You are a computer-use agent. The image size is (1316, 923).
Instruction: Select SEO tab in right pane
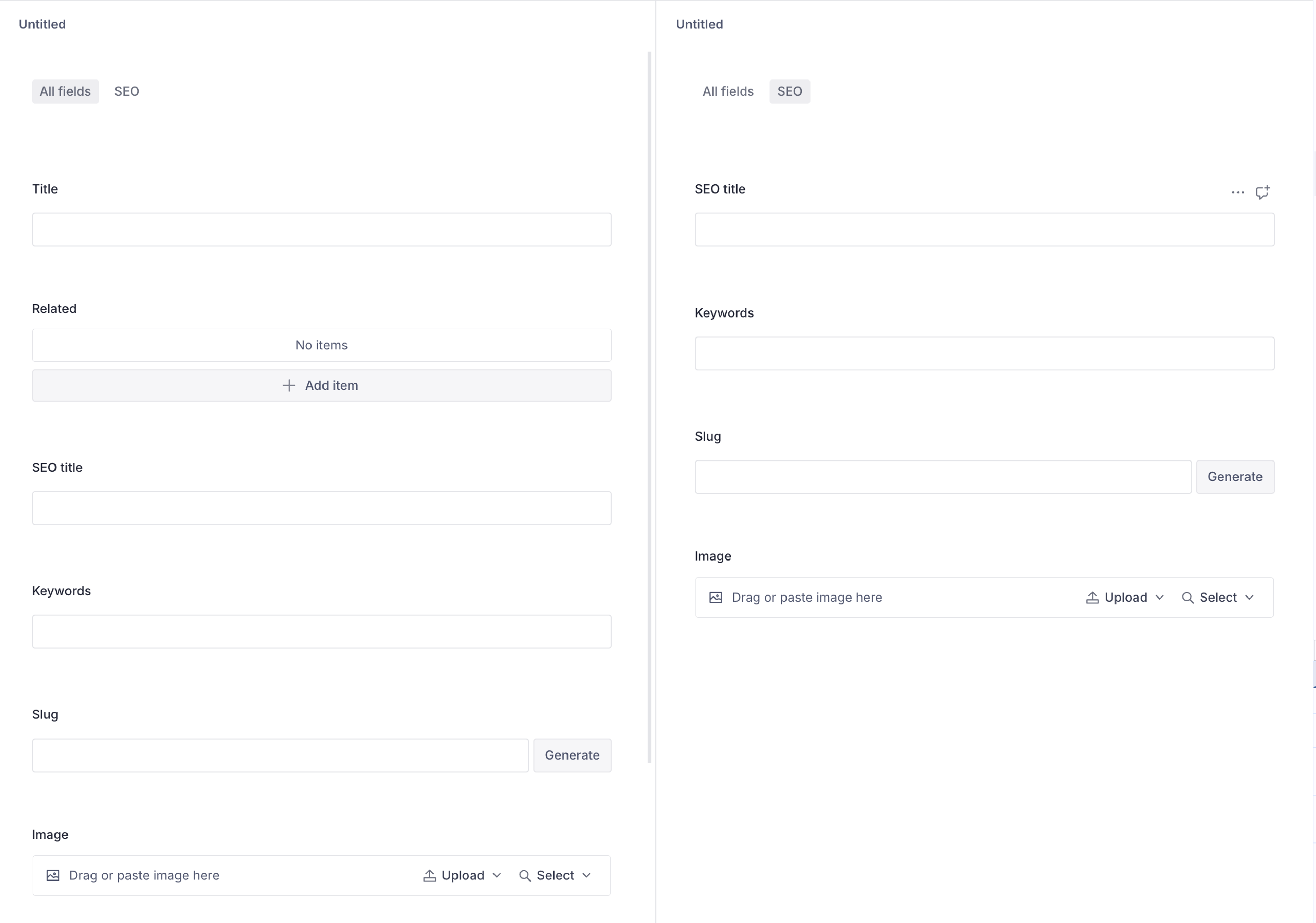pyautogui.click(x=789, y=92)
